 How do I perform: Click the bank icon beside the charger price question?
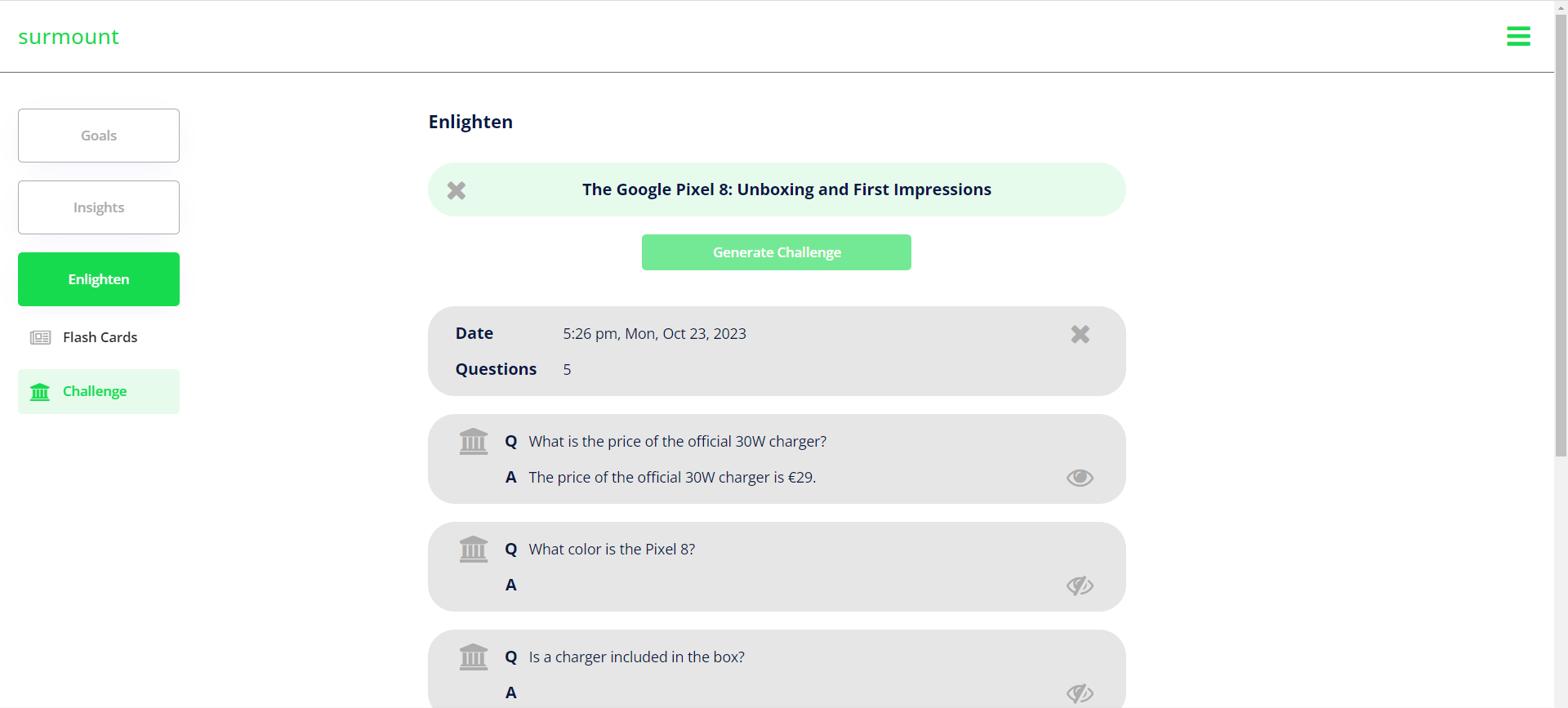[474, 442]
